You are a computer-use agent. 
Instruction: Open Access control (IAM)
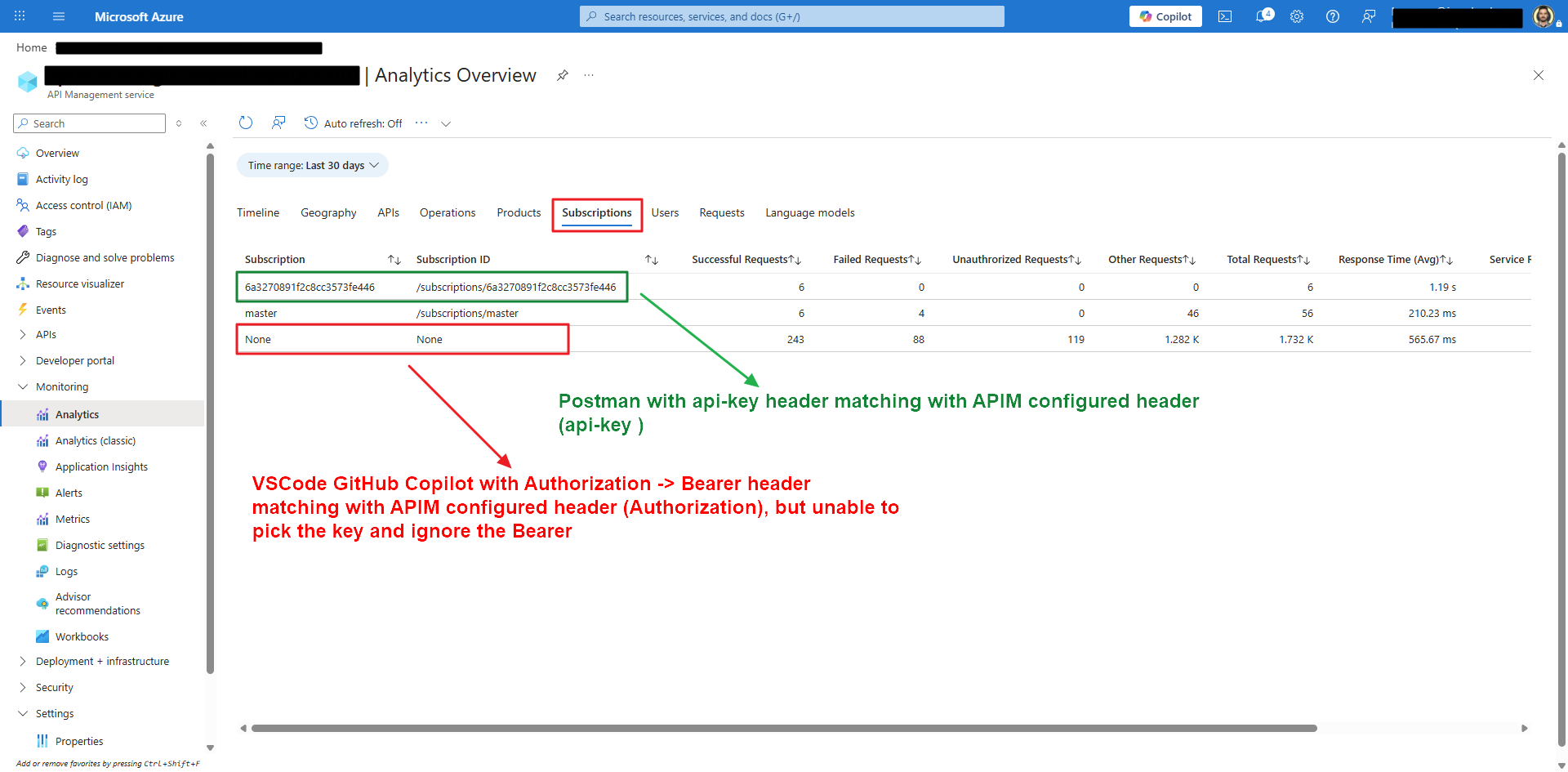point(83,205)
